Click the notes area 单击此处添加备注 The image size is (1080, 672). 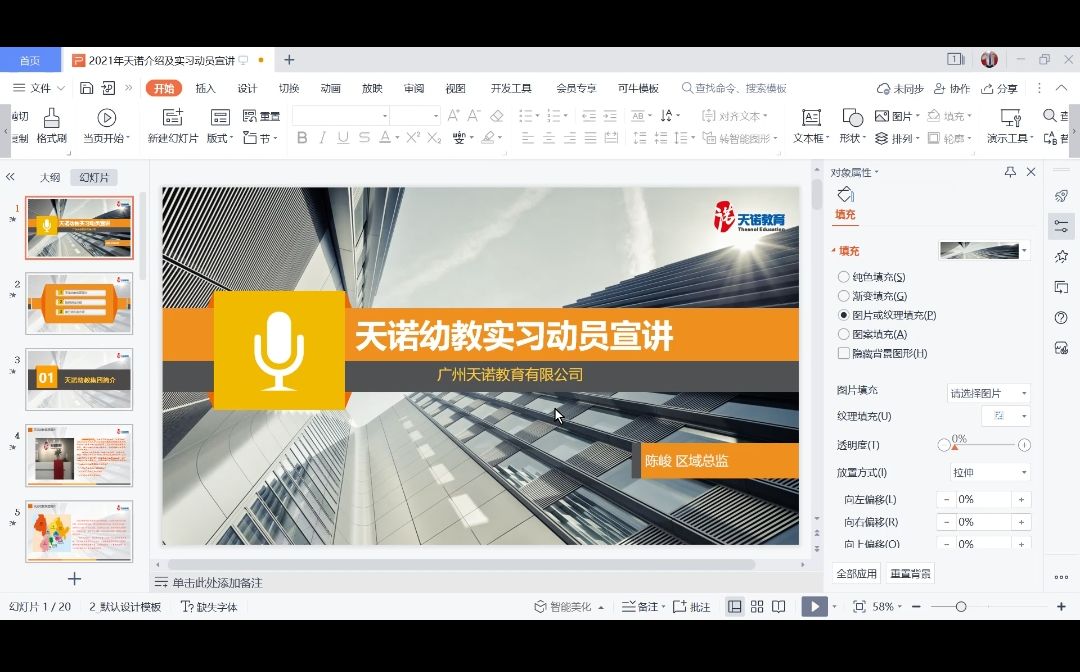[x=217, y=582]
